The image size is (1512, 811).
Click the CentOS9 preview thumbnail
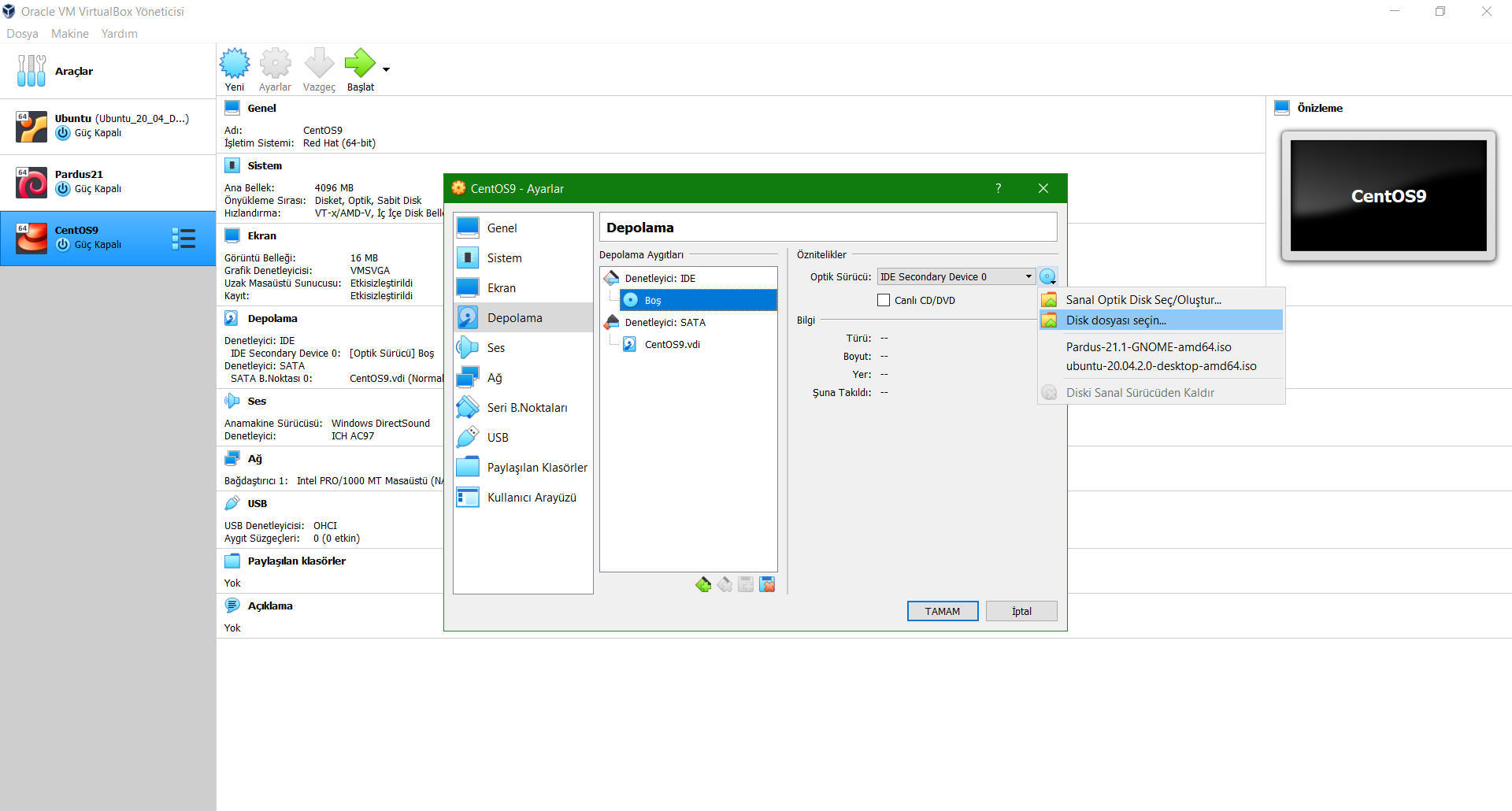(x=1388, y=196)
